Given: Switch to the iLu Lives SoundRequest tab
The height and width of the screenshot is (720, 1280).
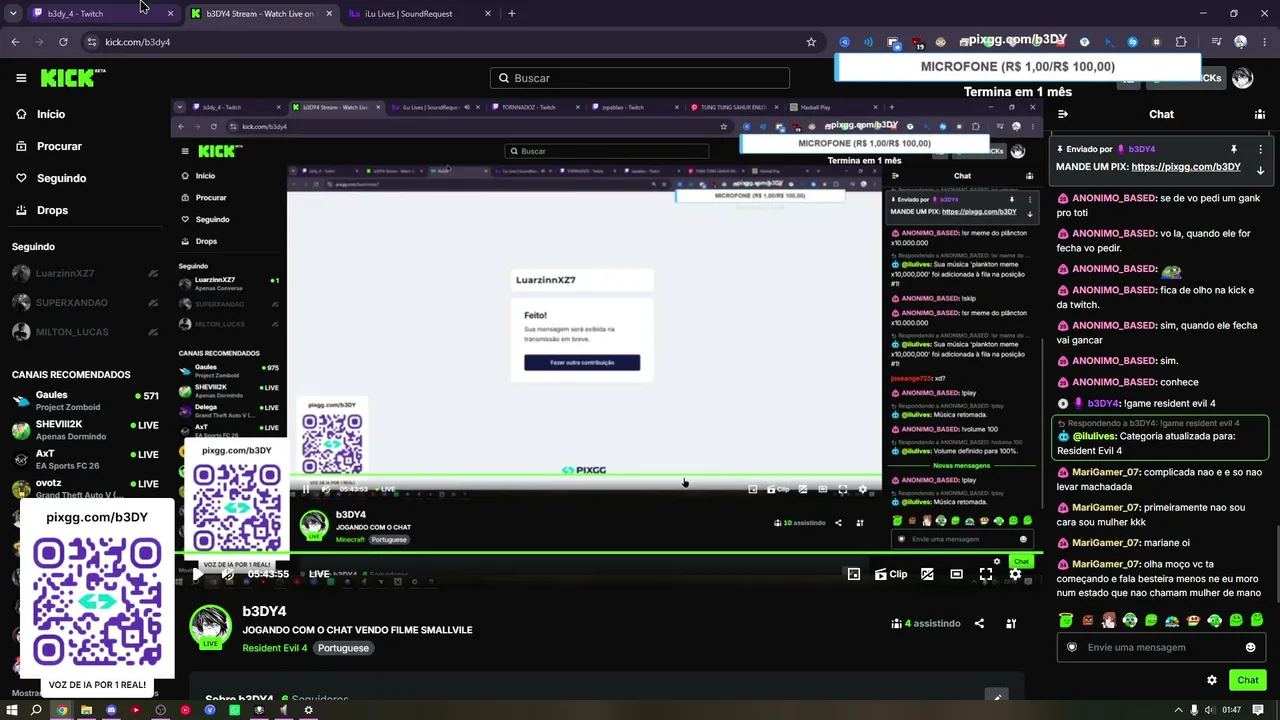Looking at the screenshot, I should [x=420, y=14].
